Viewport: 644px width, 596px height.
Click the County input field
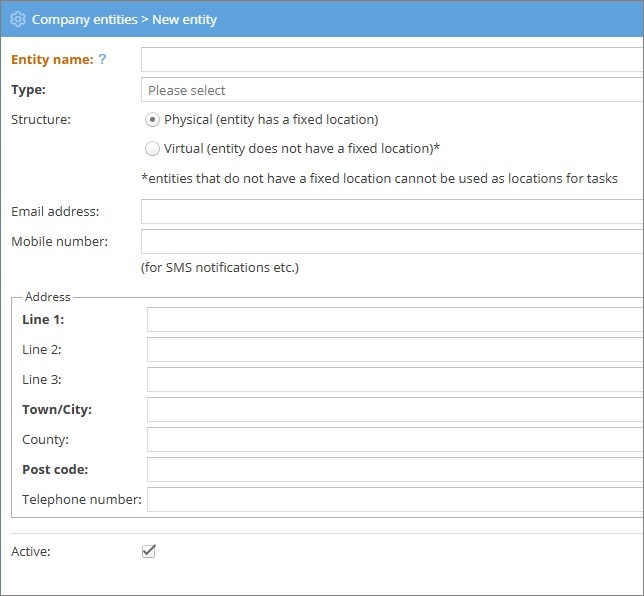click(x=395, y=439)
